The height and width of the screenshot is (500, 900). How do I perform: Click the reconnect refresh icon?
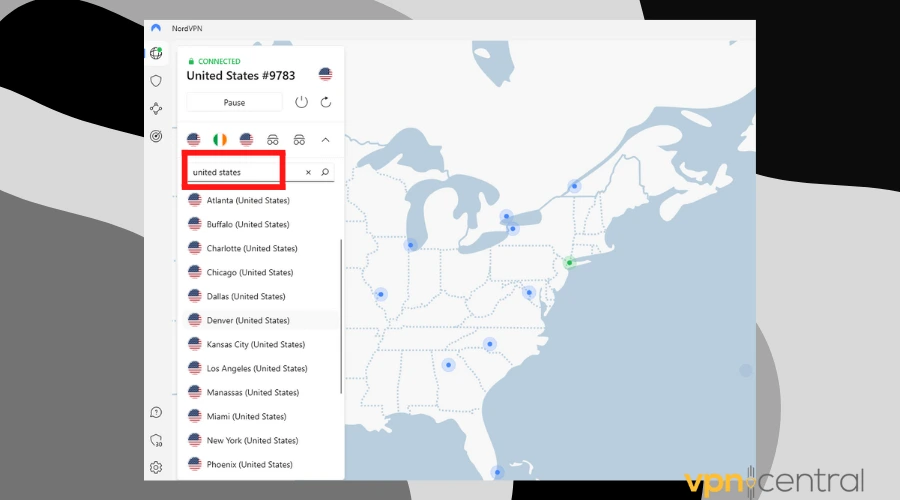(x=325, y=102)
